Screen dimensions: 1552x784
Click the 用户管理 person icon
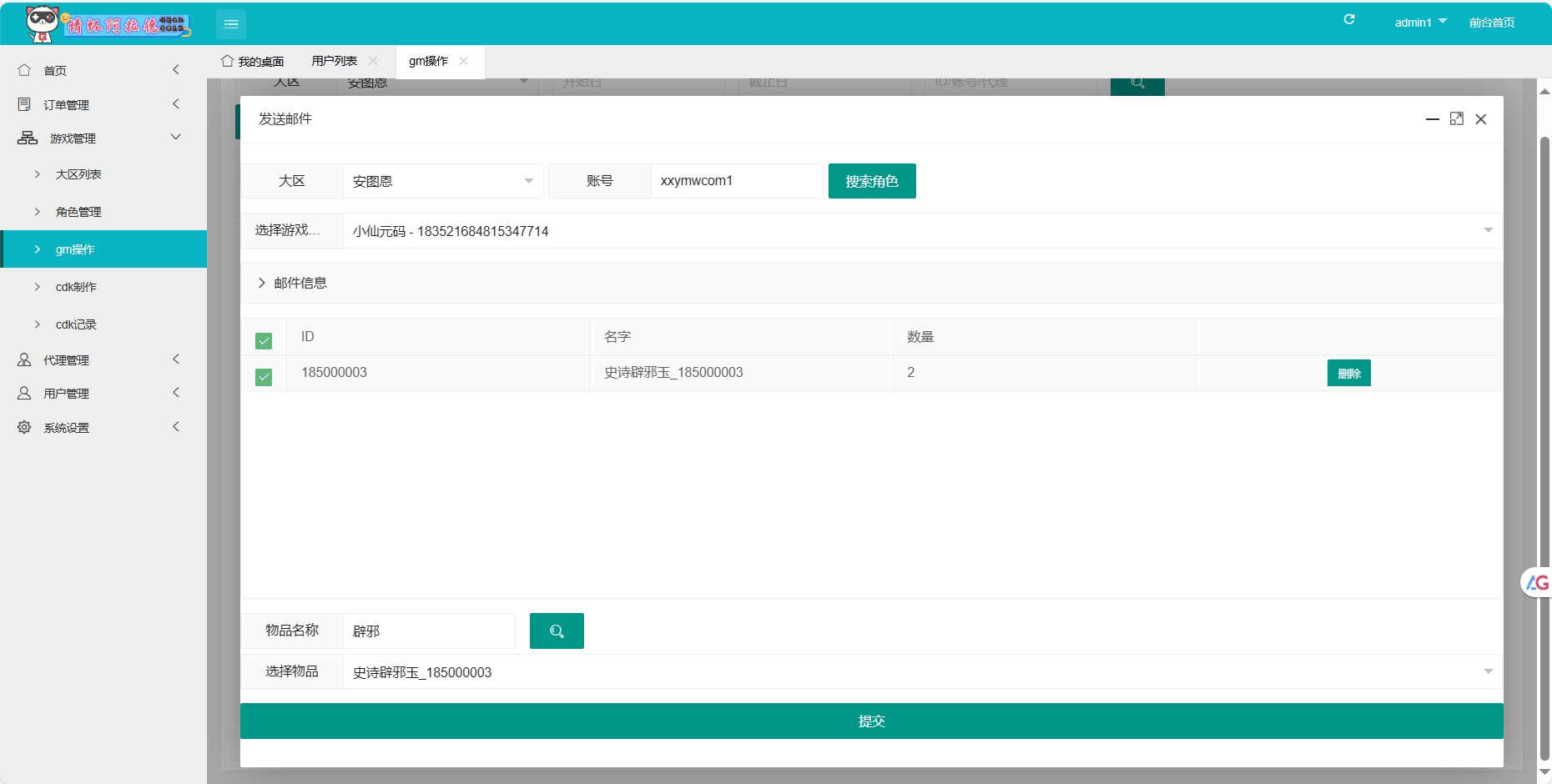point(24,393)
